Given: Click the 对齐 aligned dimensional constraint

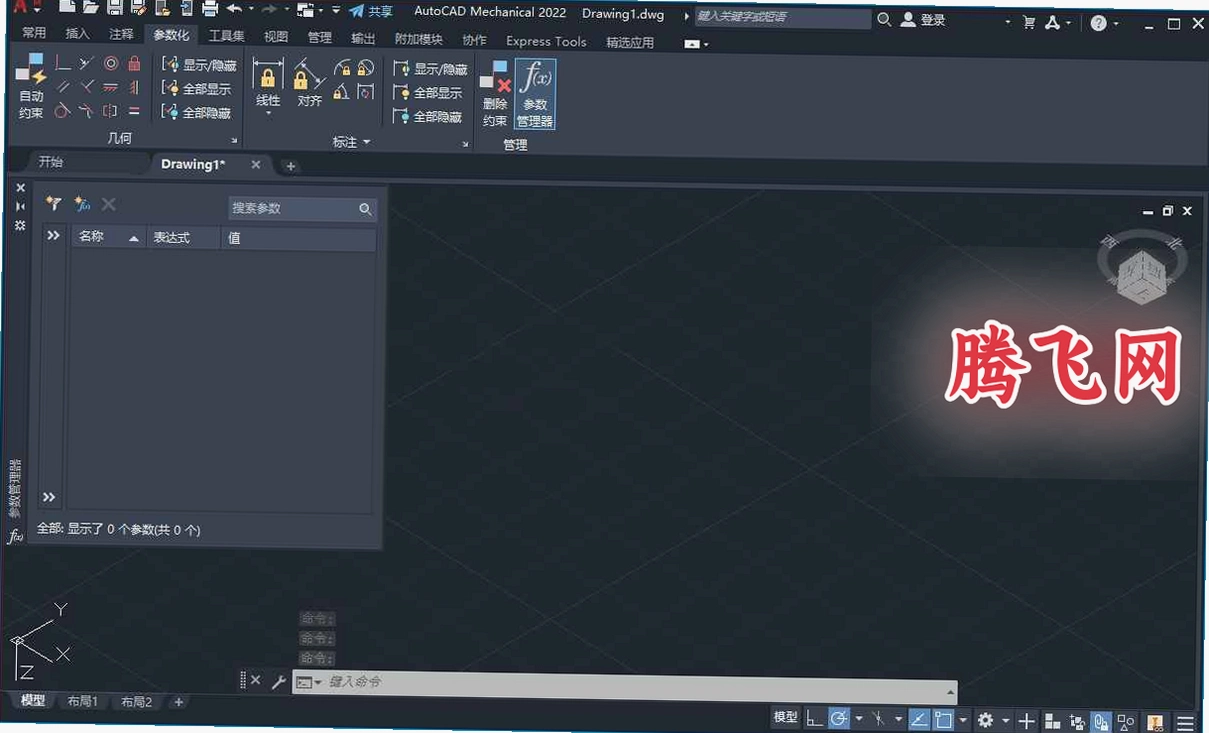Looking at the screenshot, I should 310,83.
